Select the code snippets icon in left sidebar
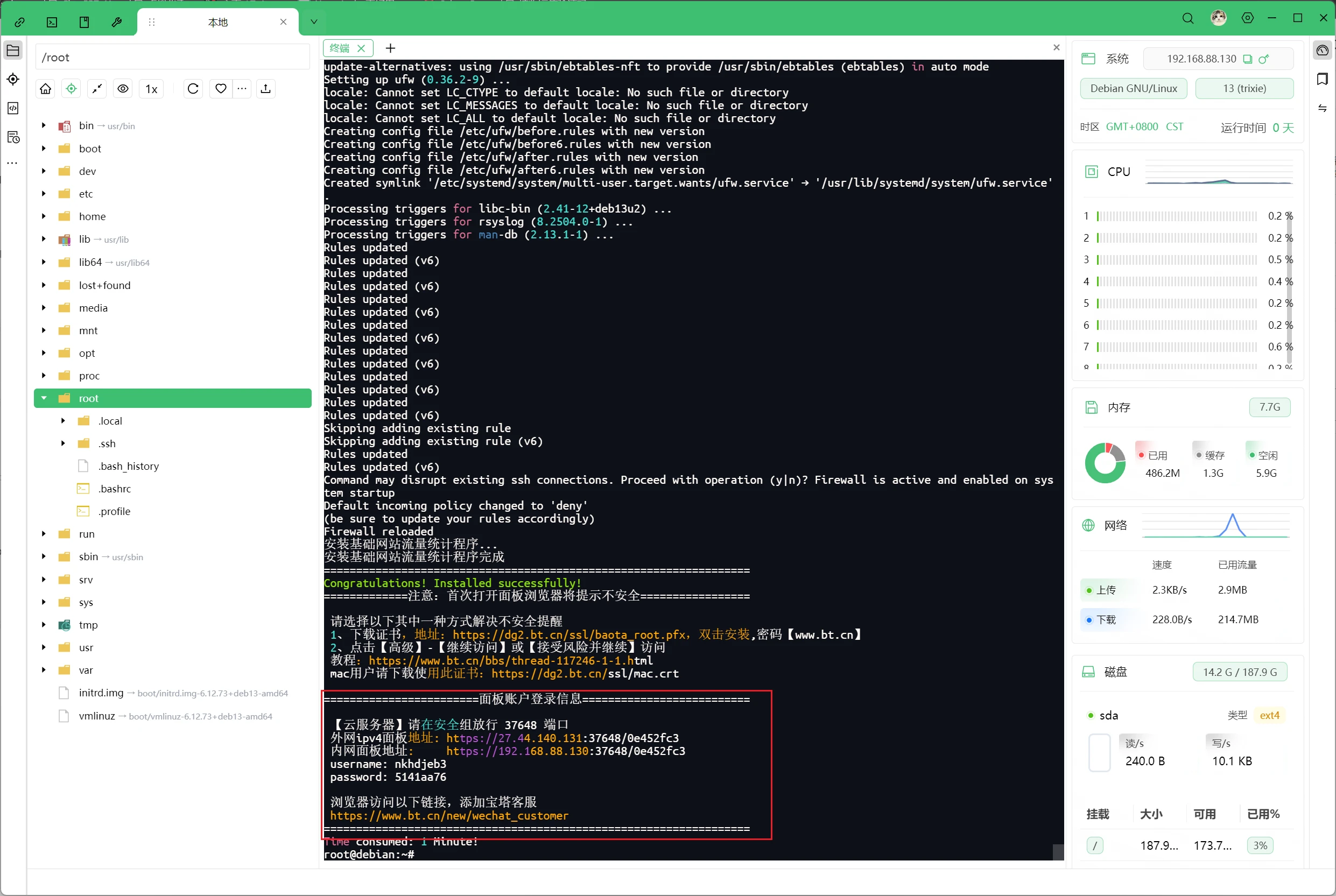Image resolution: width=1336 pixels, height=896 pixels. [x=12, y=109]
